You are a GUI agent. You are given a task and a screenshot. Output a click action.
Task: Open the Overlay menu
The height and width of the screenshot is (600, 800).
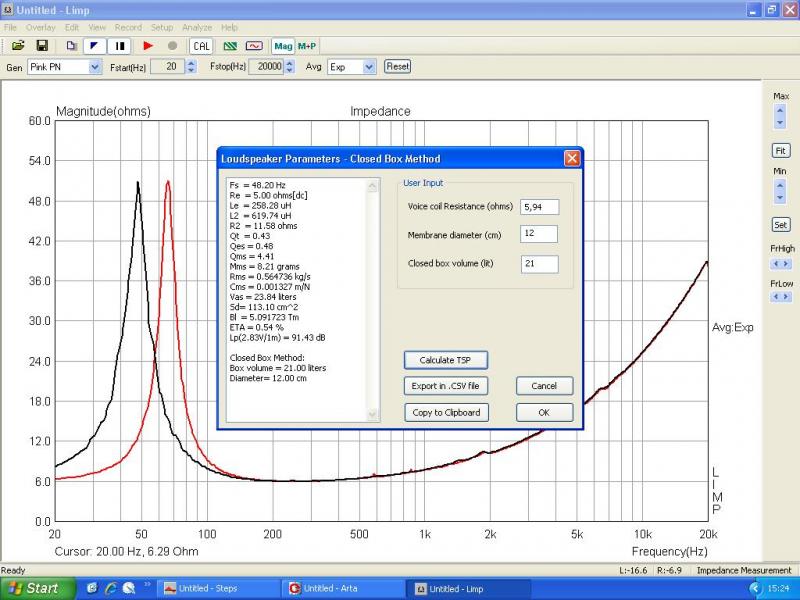tap(41, 27)
